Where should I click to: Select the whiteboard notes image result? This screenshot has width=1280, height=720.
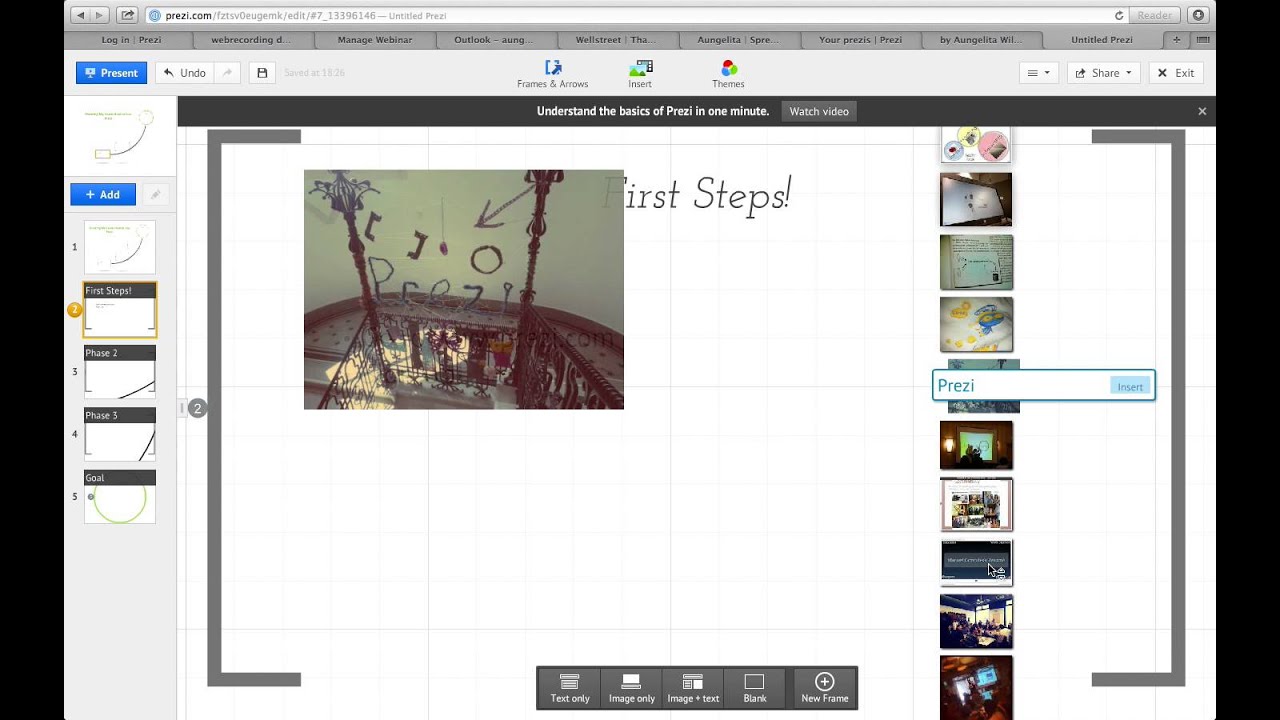(976, 262)
